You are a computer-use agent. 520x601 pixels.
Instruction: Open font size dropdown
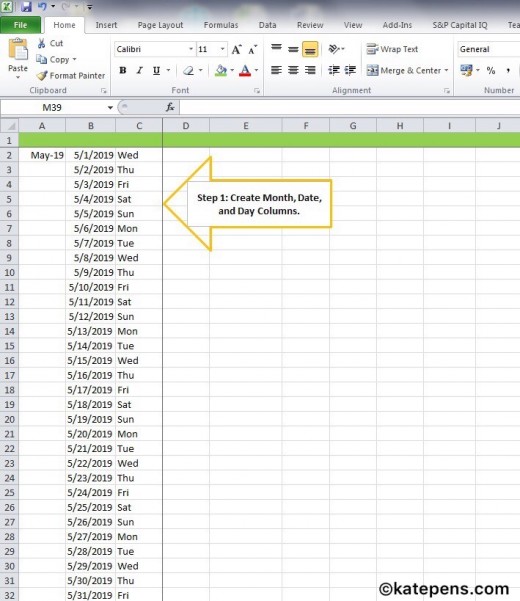[222, 49]
